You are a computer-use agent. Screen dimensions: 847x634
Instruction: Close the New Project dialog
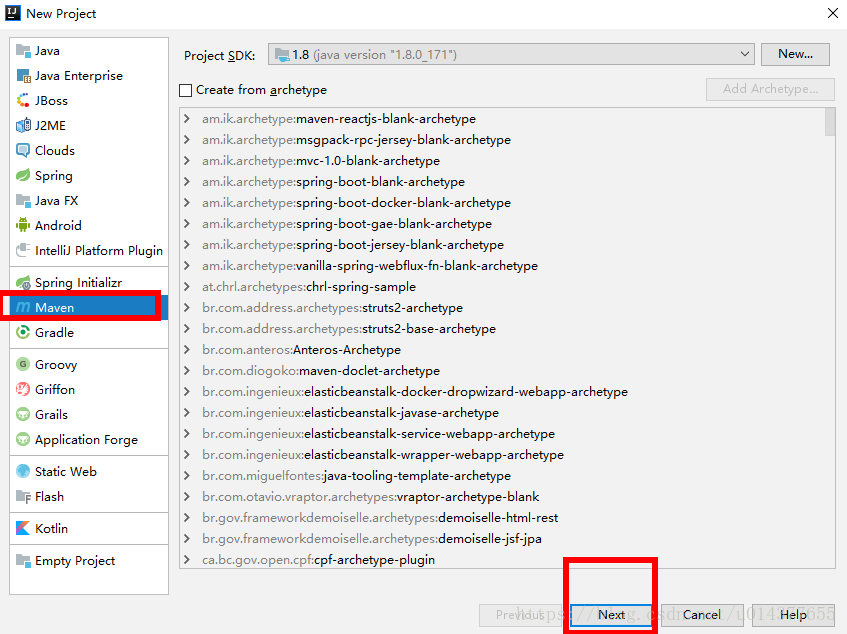pos(832,13)
